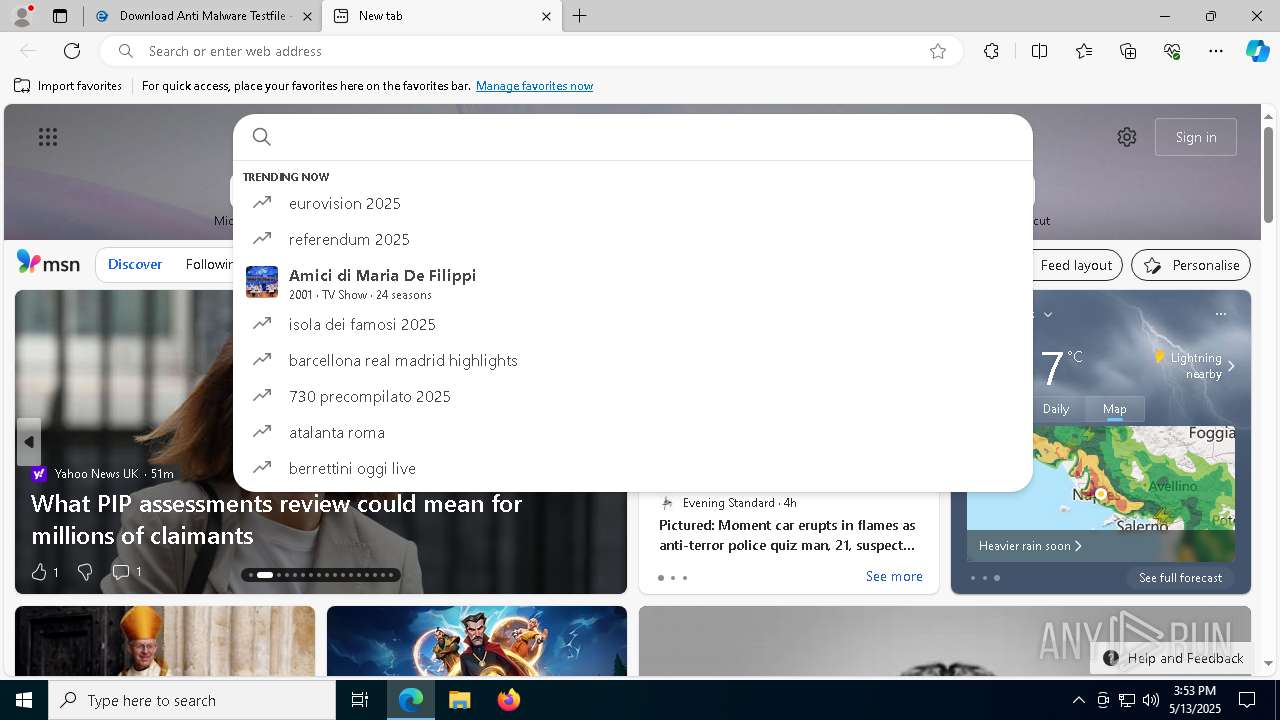
Task: Choose berrettini oggi live suggestion
Action: 633,468
